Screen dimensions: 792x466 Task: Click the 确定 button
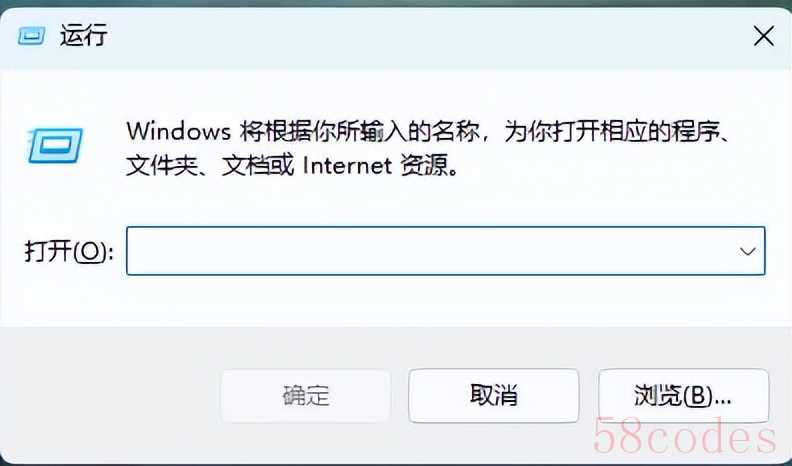306,395
